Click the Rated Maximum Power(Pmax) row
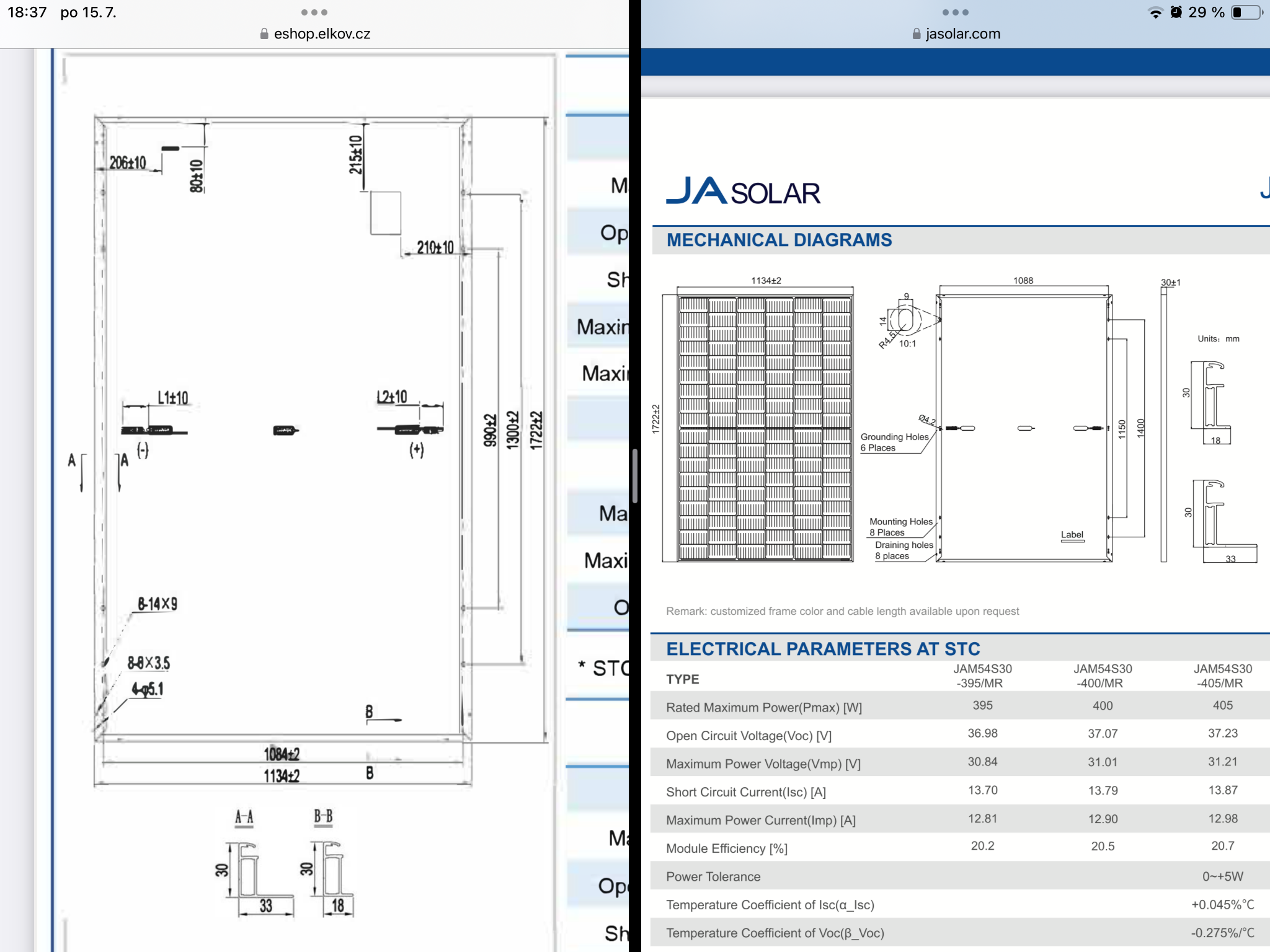Image resolution: width=1270 pixels, height=952 pixels. point(764,707)
